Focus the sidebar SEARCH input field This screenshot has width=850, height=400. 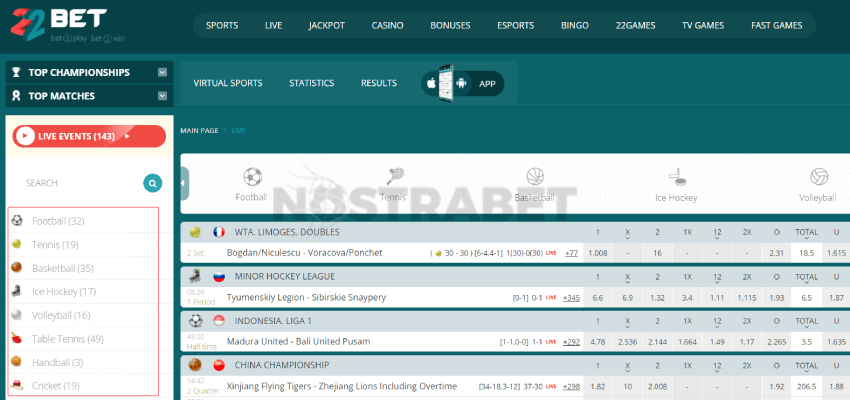(x=78, y=183)
